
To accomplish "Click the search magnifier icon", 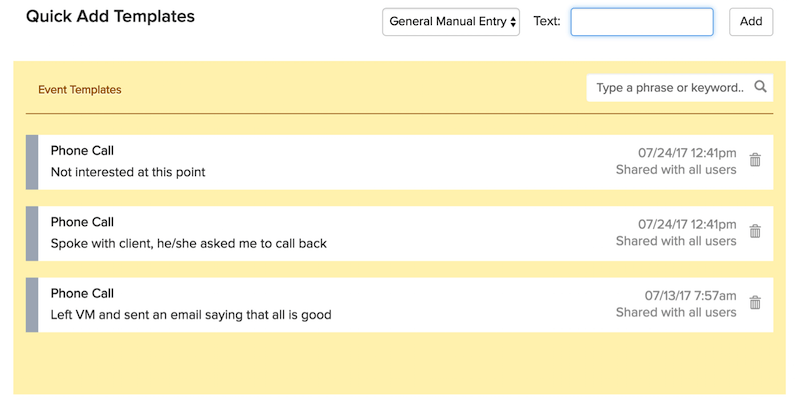I will click(x=761, y=87).
